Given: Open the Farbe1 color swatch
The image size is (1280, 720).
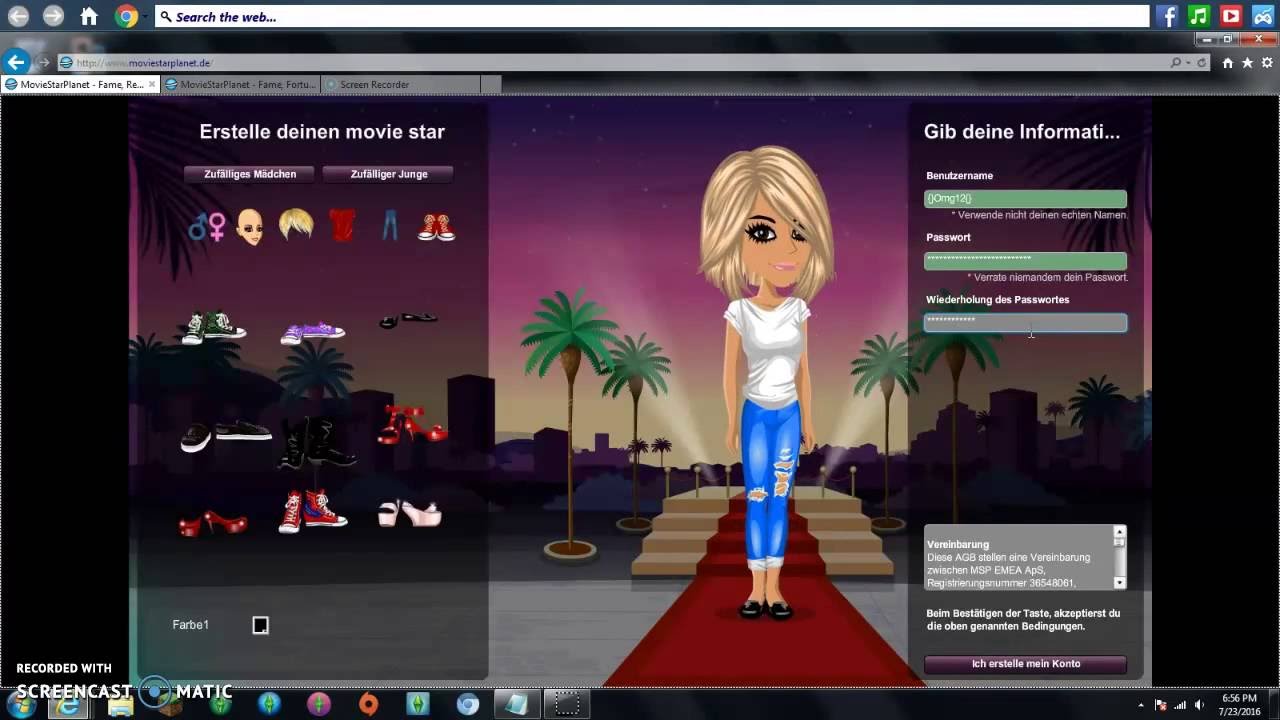Looking at the screenshot, I should pyautogui.click(x=260, y=625).
